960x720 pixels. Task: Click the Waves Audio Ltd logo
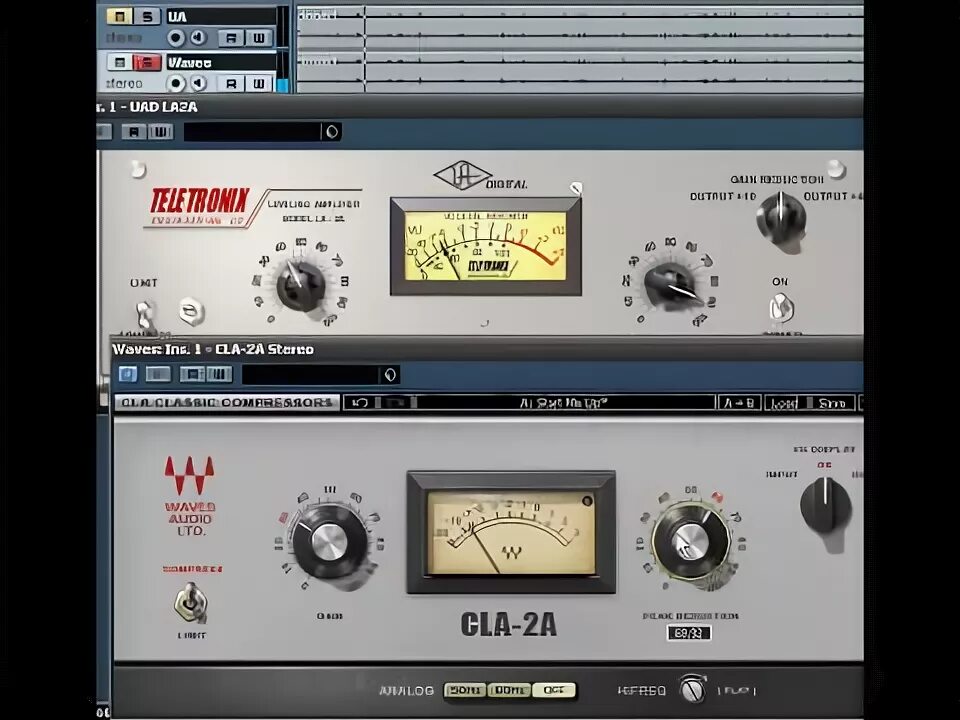190,496
